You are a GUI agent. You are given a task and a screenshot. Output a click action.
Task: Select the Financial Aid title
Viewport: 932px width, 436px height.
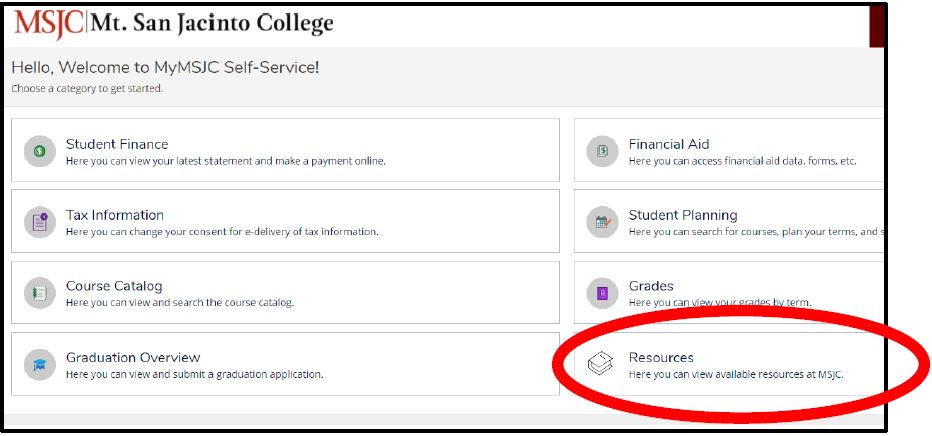pyautogui.click(x=669, y=144)
